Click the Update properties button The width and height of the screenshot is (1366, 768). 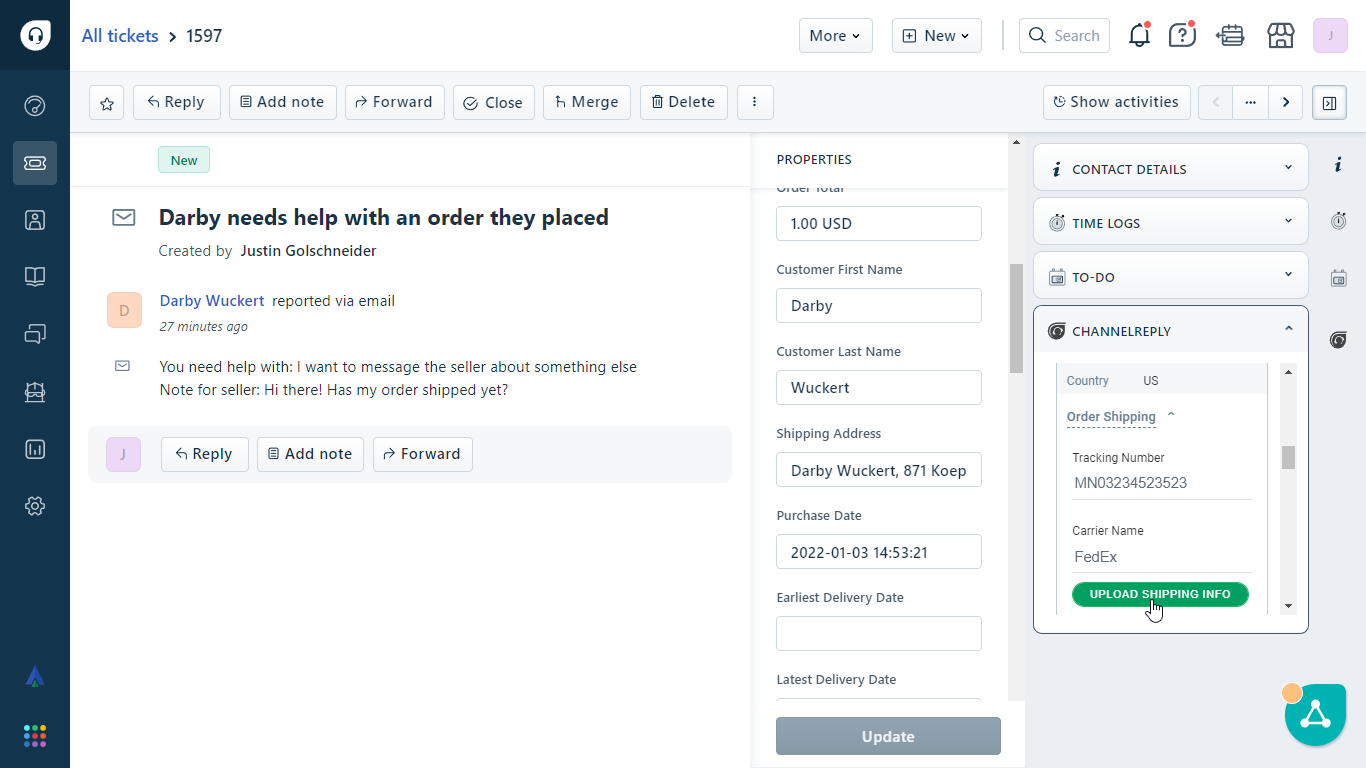tap(888, 736)
